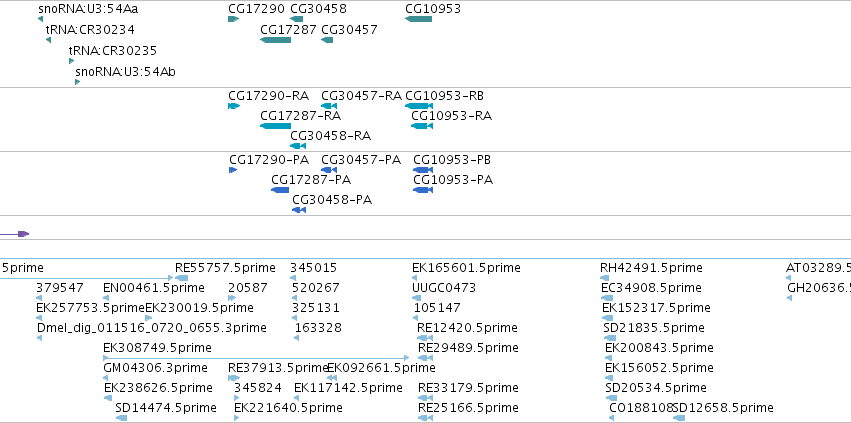Viewport: 851px width, 423px height.
Task: Click the EK230019.5prime label
Action: pyautogui.click(x=200, y=308)
